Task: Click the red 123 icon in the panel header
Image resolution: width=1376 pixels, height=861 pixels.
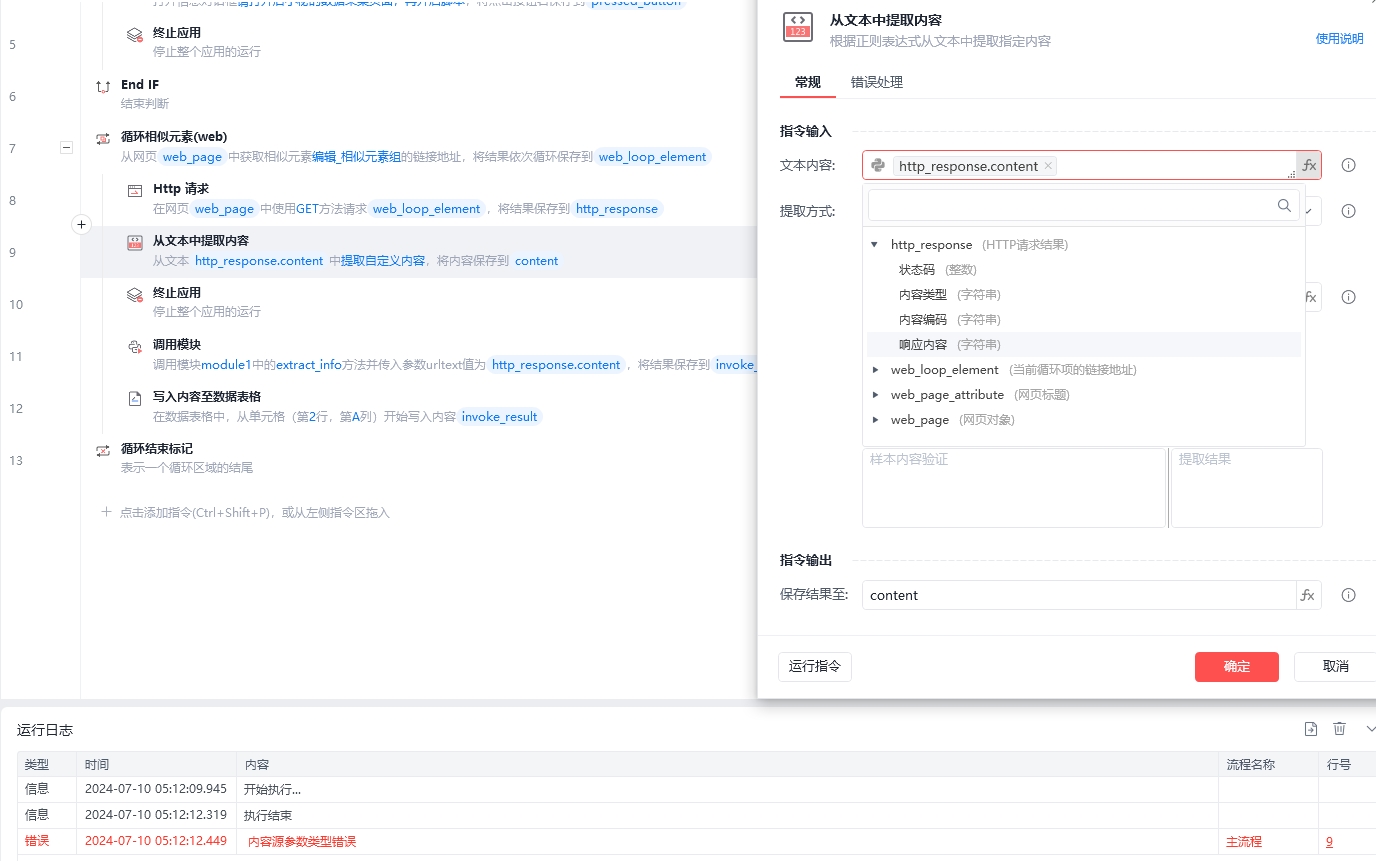Action: [x=797, y=27]
